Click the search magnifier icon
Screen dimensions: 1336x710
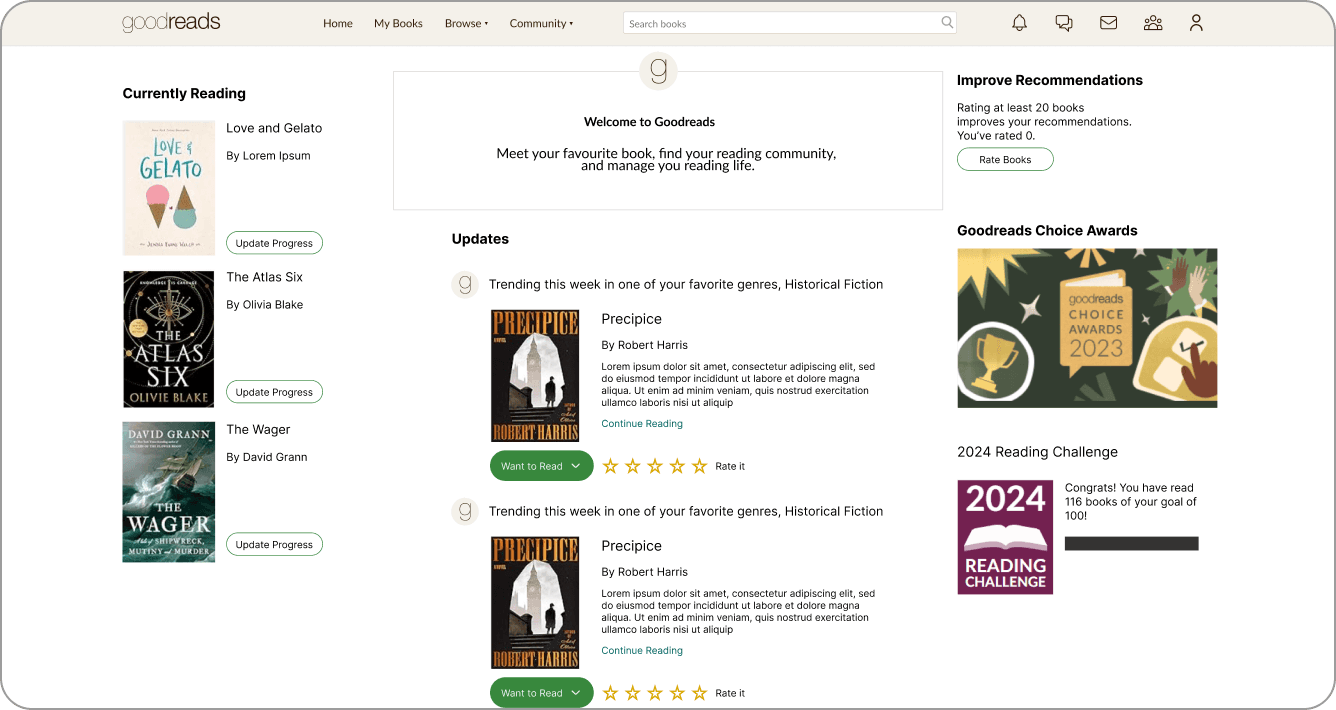click(x=947, y=22)
